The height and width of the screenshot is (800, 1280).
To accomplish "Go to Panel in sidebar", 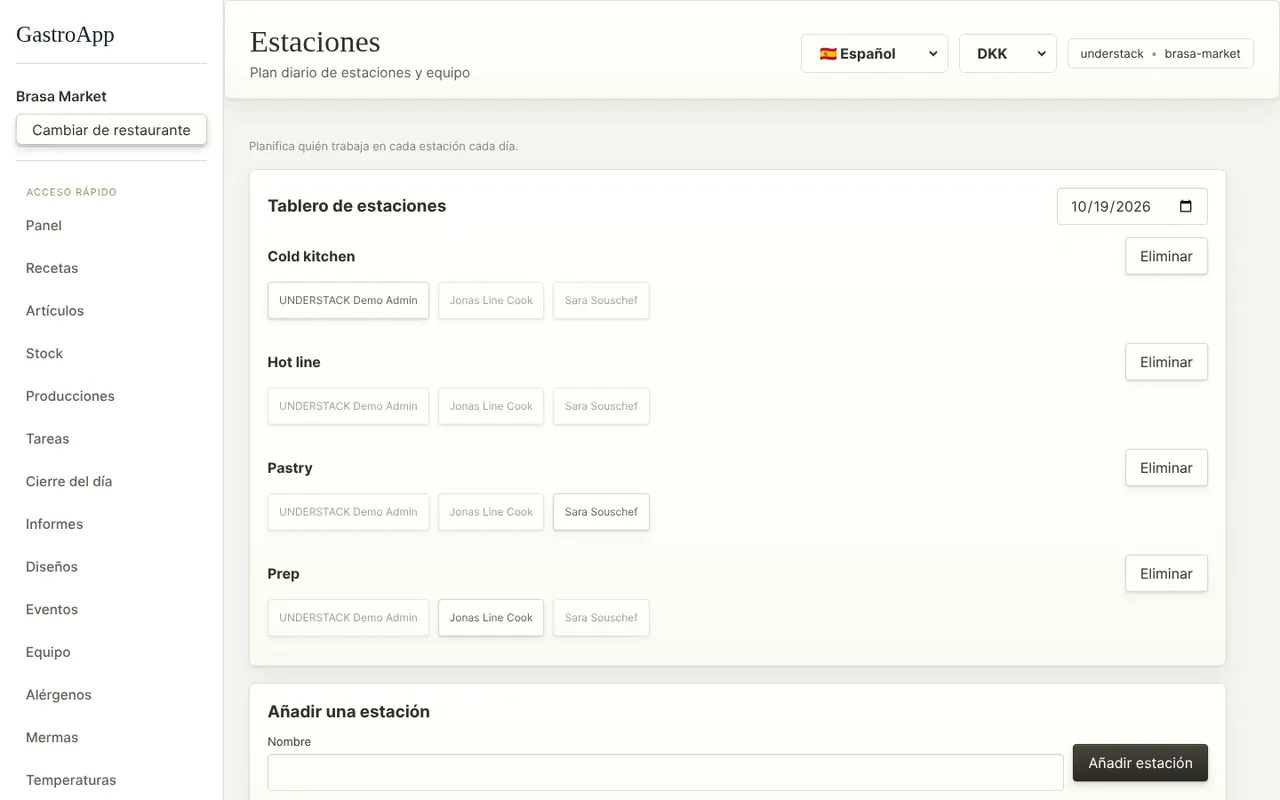I will tap(44, 226).
